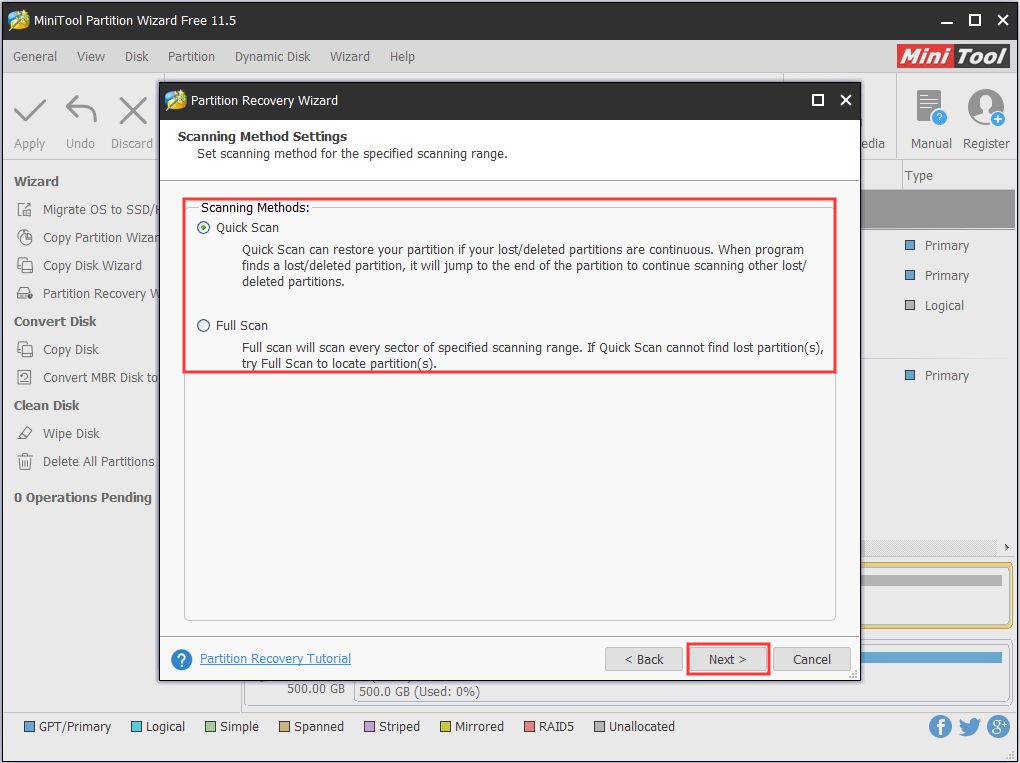Screen dimensions: 1020x763
Task: Click the Delete All Partitions trash icon
Action: 25,461
